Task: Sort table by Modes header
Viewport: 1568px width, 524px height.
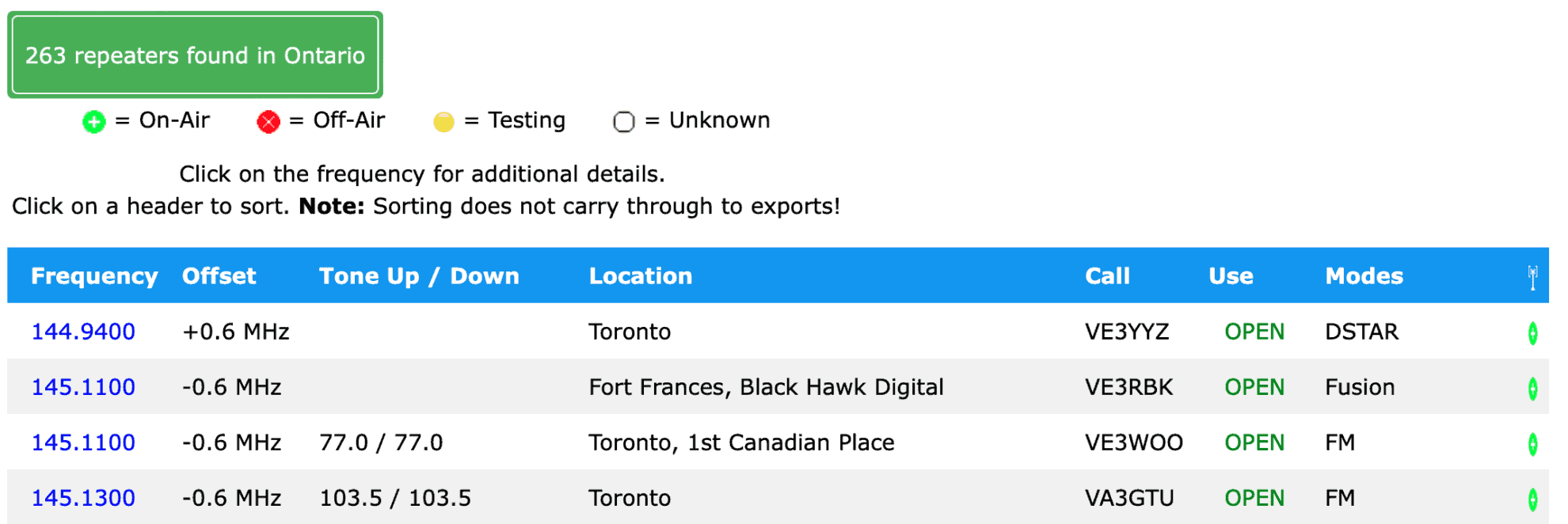Action: (1364, 276)
